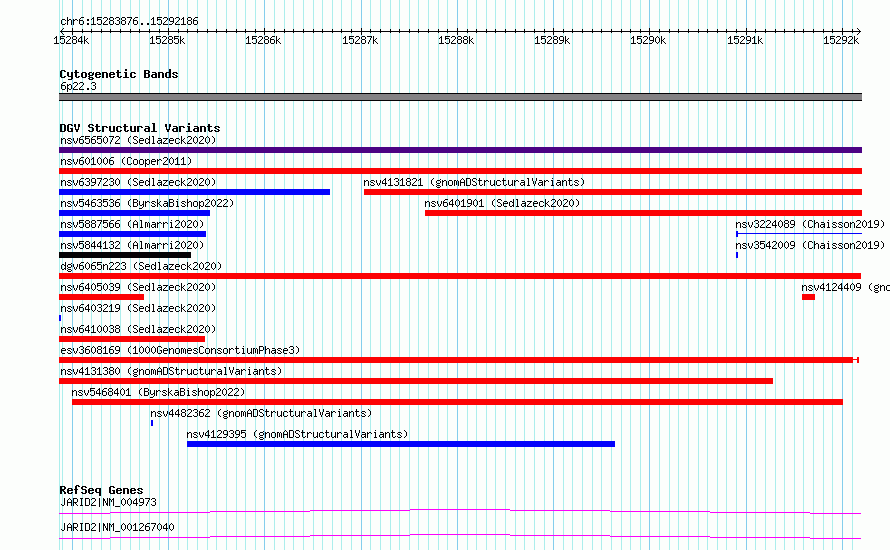Click the 15292k ruler tick label

[x=841, y=40]
